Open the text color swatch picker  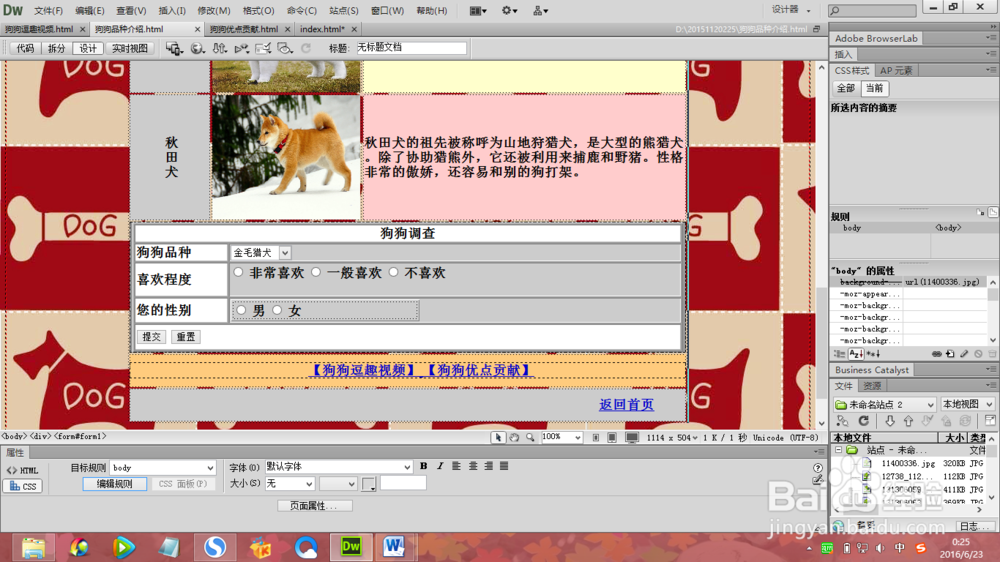coord(369,484)
